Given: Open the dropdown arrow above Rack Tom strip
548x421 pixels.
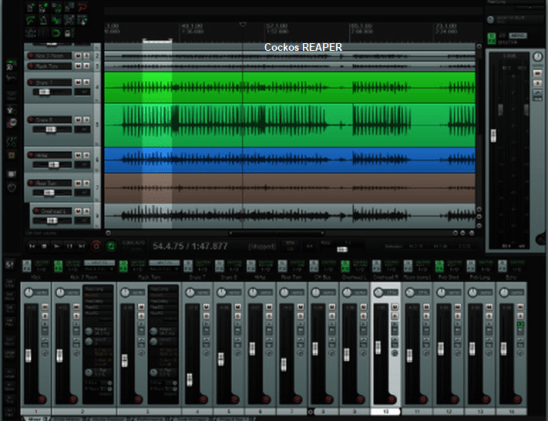Looking at the screenshot, I should pos(177,269).
